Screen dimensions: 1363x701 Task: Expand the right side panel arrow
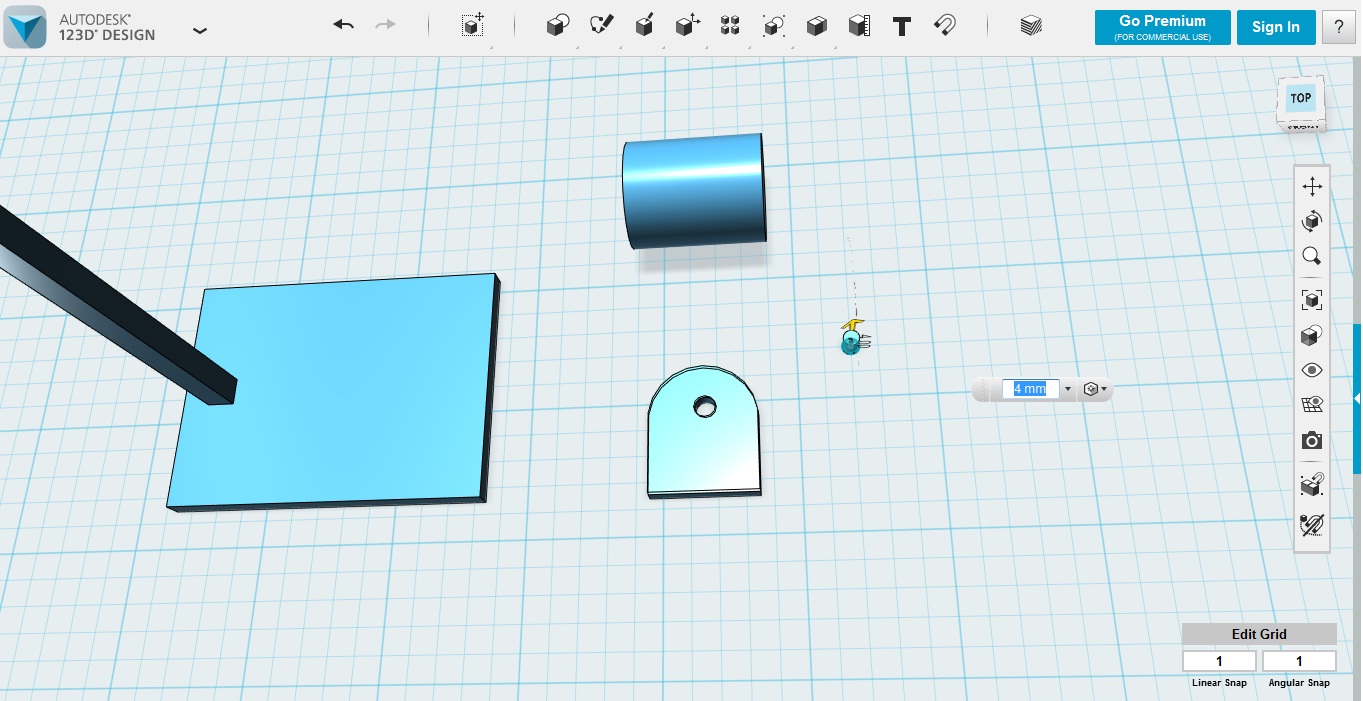tap(1357, 398)
